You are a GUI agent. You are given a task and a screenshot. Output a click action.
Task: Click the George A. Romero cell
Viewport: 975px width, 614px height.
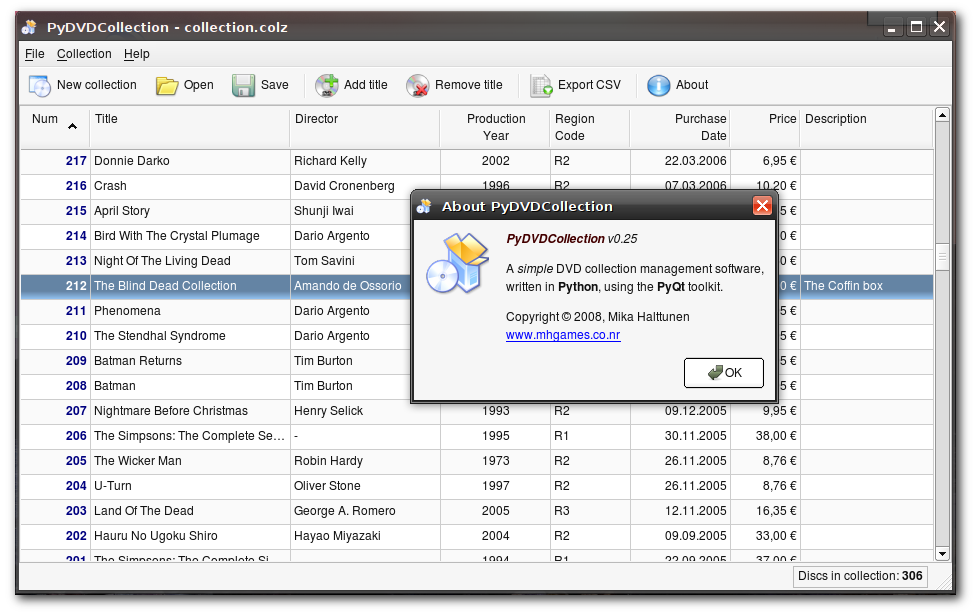(365, 511)
